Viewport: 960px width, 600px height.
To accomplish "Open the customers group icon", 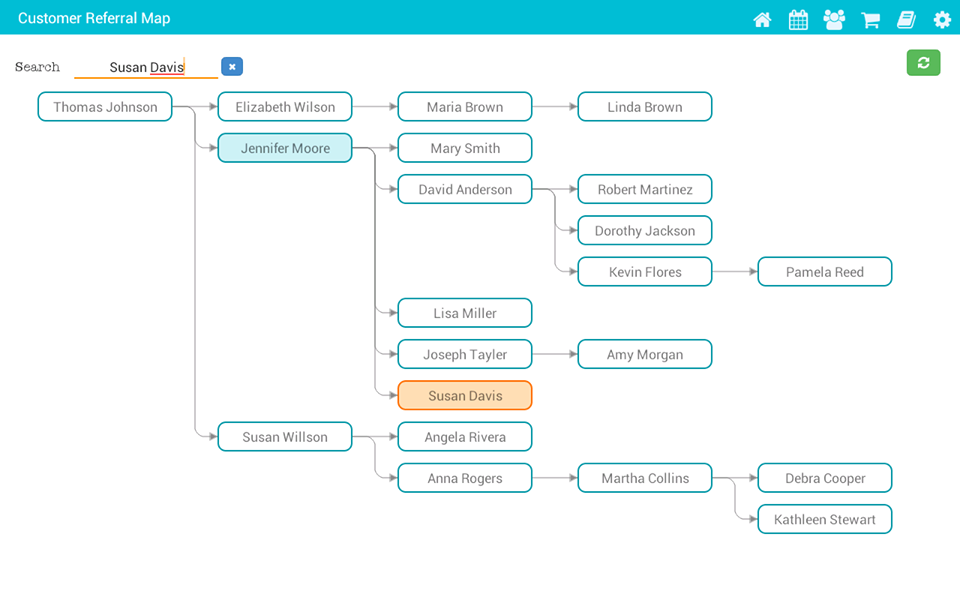I will (x=834, y=20).
